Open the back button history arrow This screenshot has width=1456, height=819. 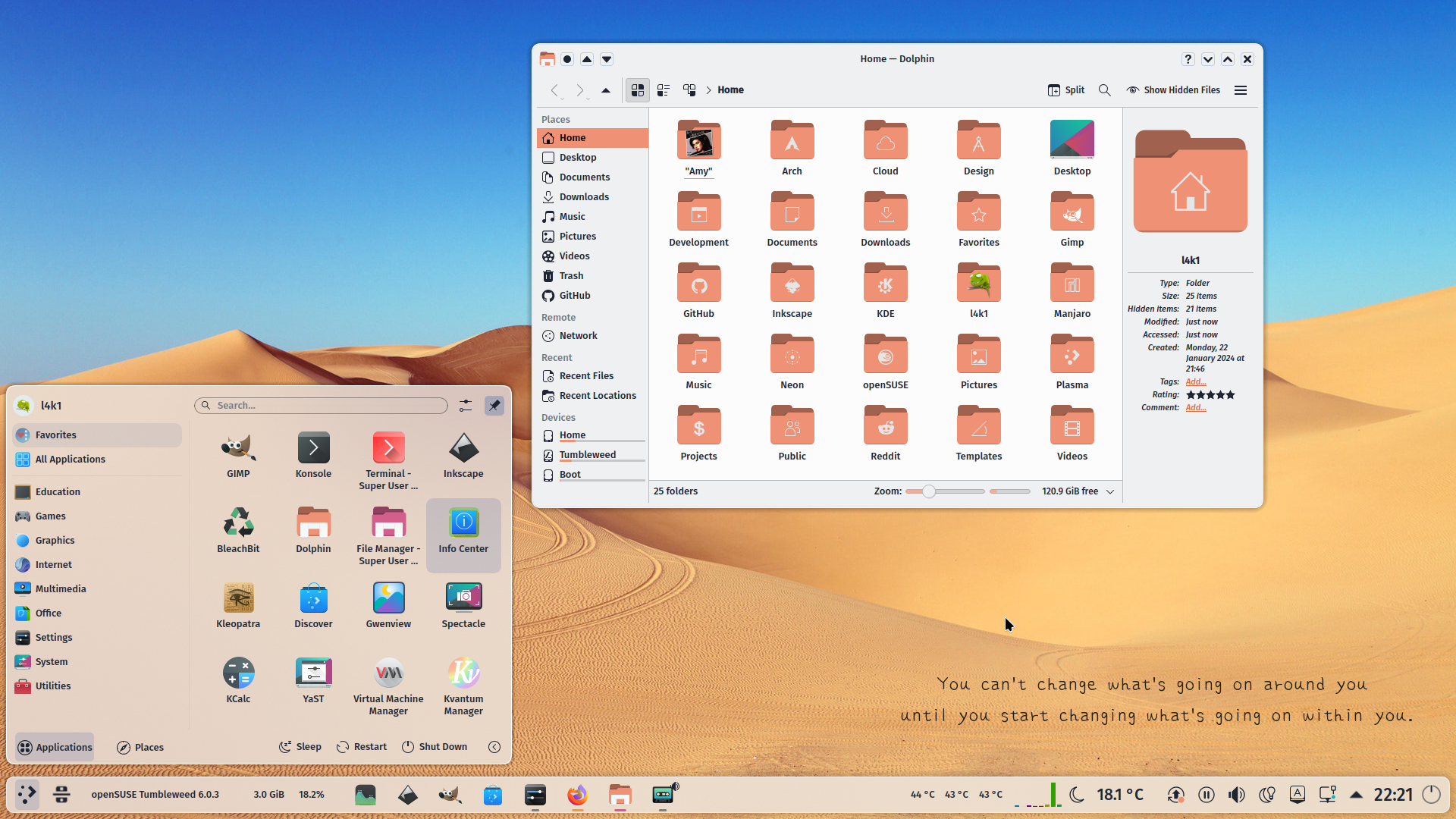click(561, 99)
